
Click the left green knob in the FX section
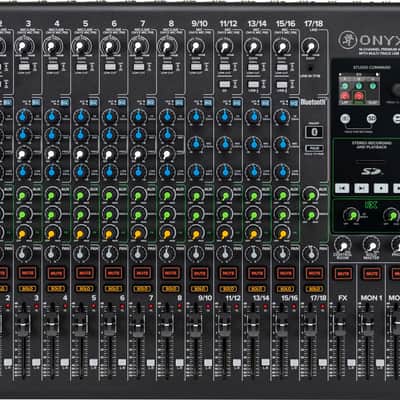[351, 214]
